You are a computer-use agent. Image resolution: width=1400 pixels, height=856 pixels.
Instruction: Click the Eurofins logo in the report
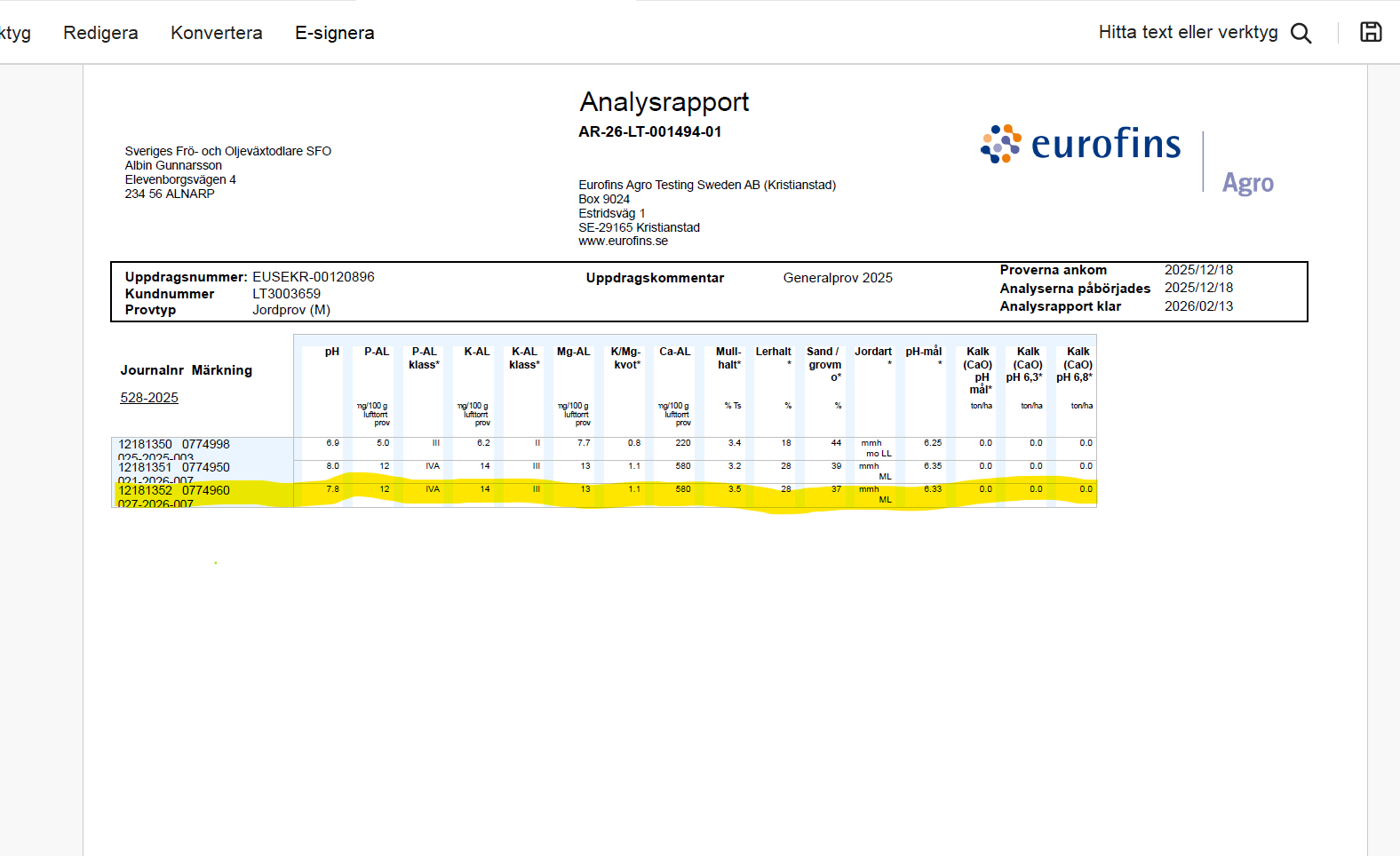click(x=1081, y=144)
